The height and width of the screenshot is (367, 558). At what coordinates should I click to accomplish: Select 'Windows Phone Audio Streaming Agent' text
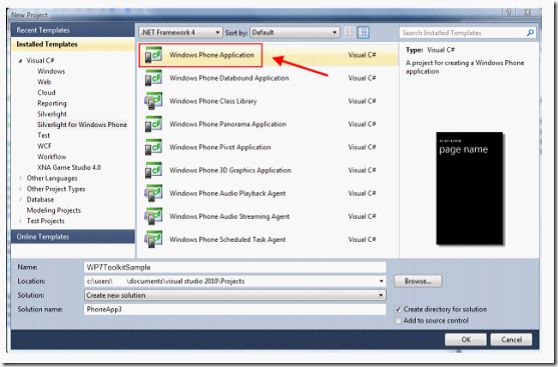click(x=230, y=216)
